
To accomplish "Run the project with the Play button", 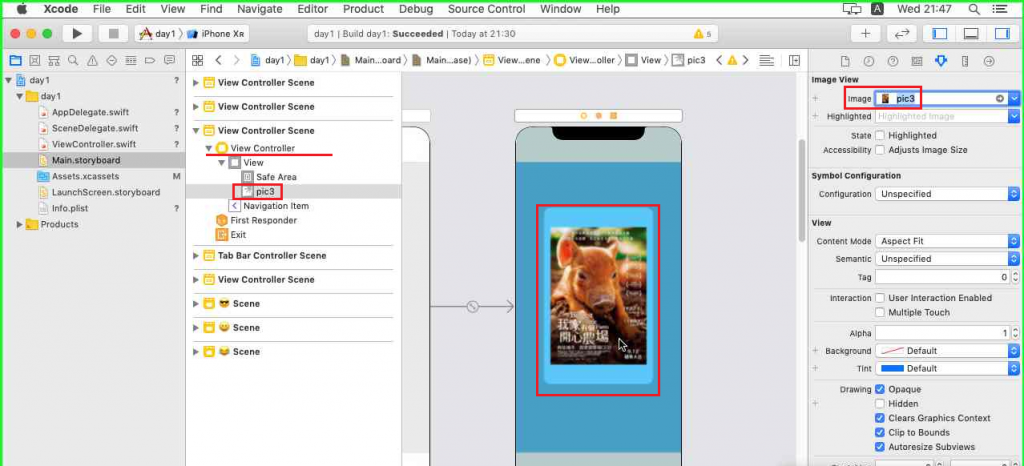I will [x=77, y=33].
